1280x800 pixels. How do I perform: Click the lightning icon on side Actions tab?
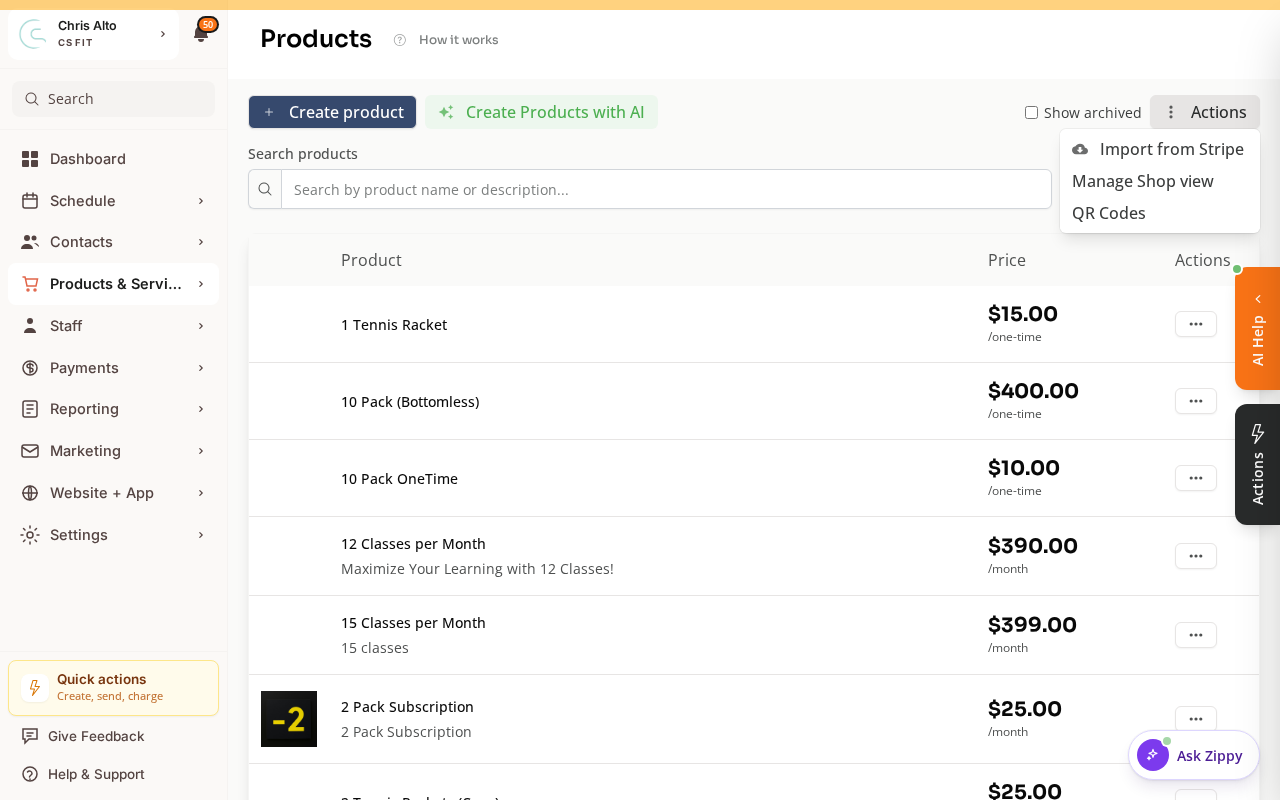point(1258,433)
